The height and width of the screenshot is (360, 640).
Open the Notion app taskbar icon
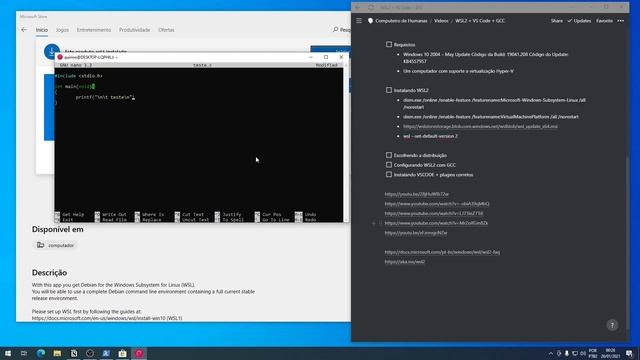[74, 353]
